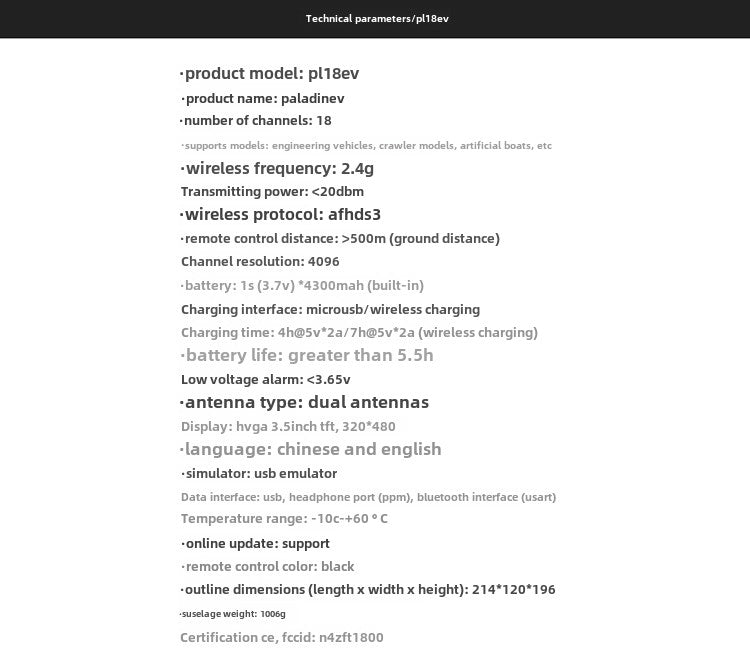Click the supported models description line
This screenshot has width=750, height=670.
pos(367,146)
